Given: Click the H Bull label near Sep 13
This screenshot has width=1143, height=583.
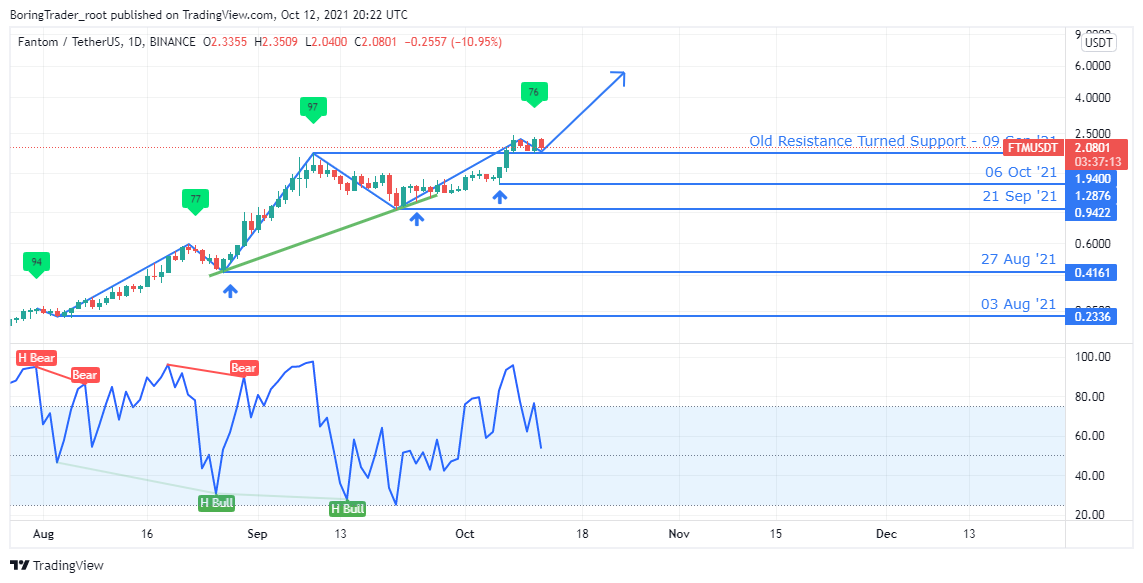Looking at the screenshot, I should (348, 509).
